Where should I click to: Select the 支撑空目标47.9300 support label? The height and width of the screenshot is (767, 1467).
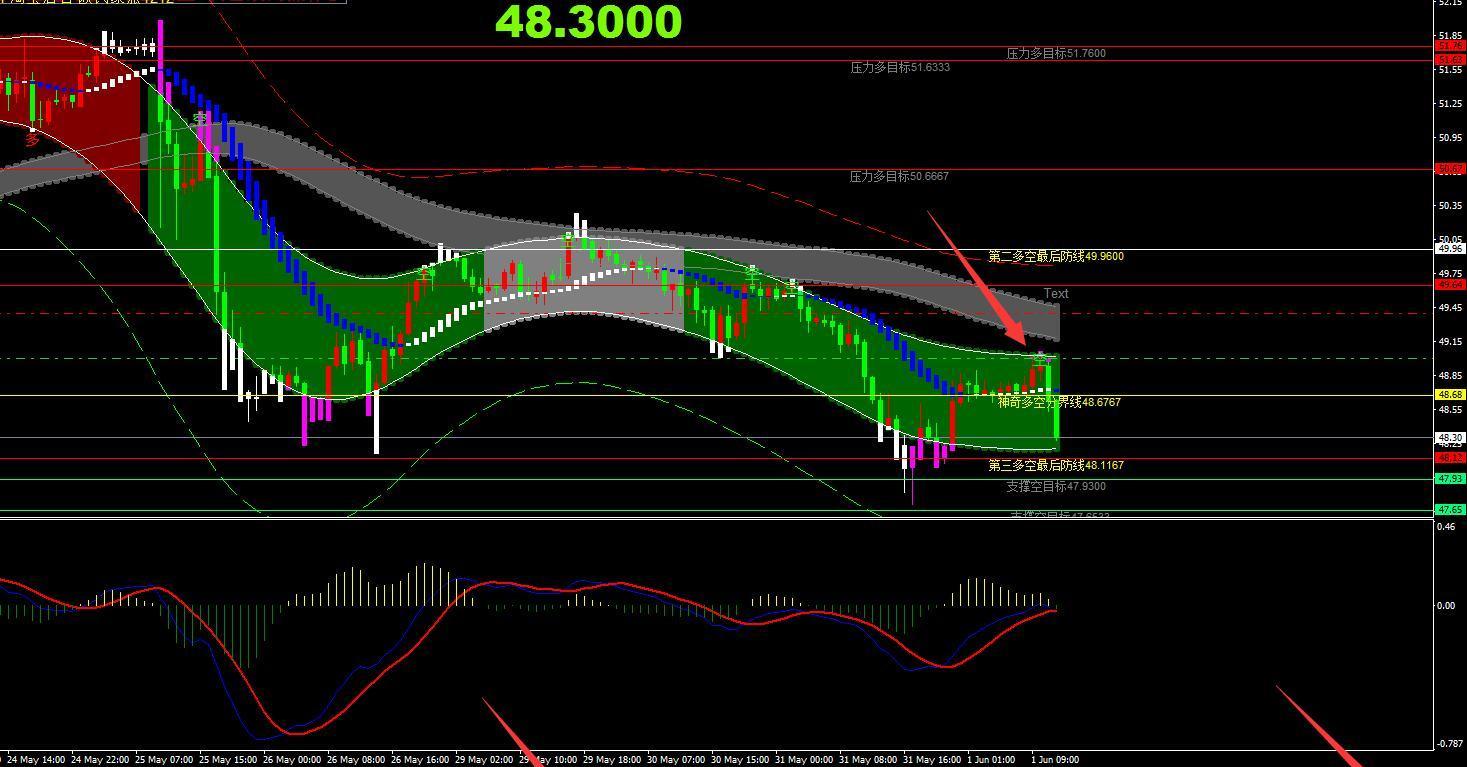(x=1056, y=486)
